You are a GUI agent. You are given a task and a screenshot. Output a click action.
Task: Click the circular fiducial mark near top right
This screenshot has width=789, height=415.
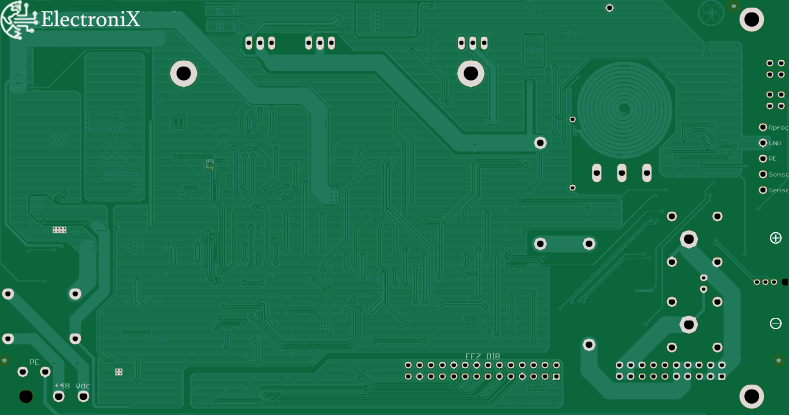point(712,13)
